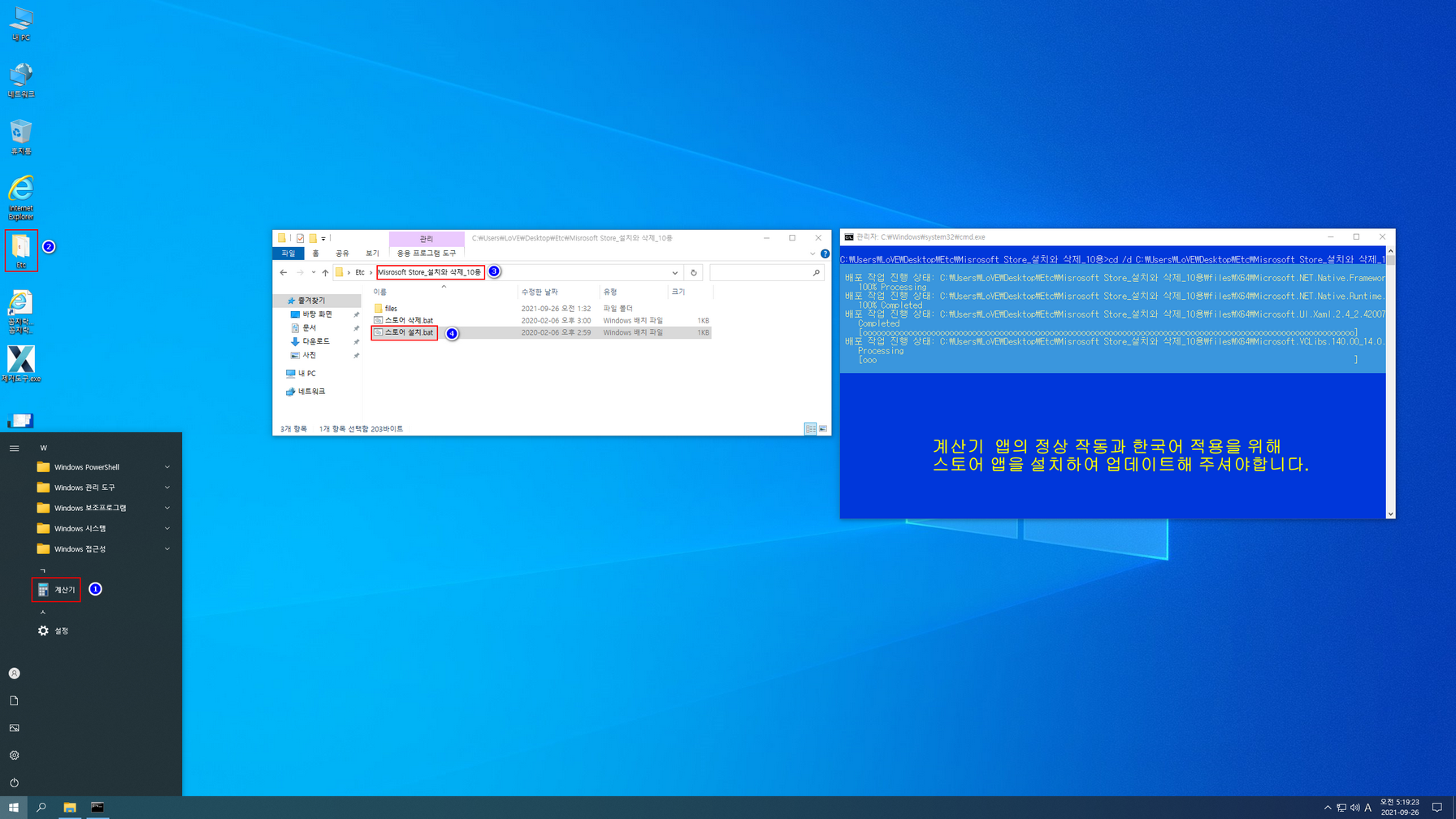Open the 공유 ribbon tab
1456x819 pixels.
342,253
